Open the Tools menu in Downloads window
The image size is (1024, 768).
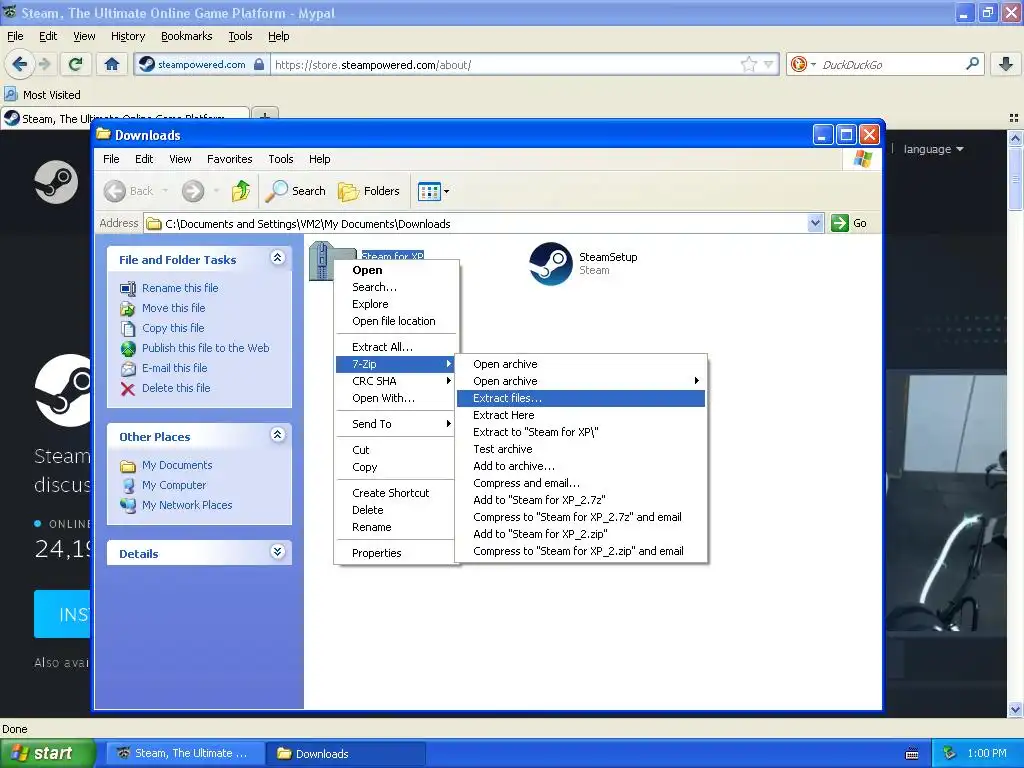click(x=281, y=159)
